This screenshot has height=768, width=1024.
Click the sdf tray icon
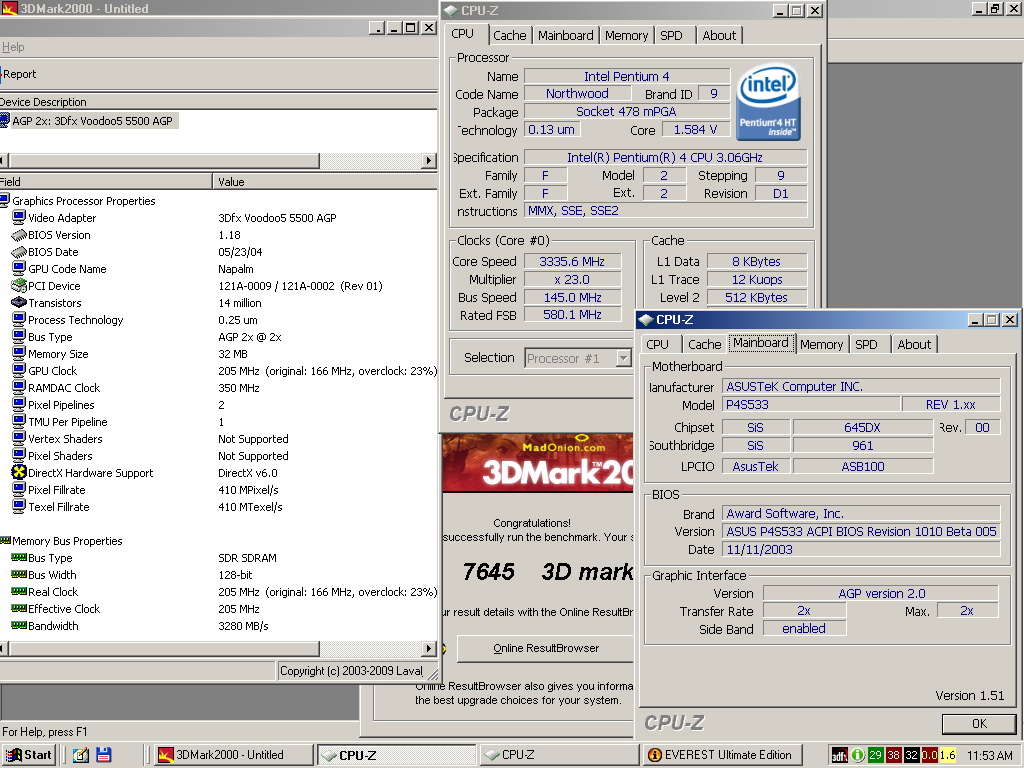[840, 755]
